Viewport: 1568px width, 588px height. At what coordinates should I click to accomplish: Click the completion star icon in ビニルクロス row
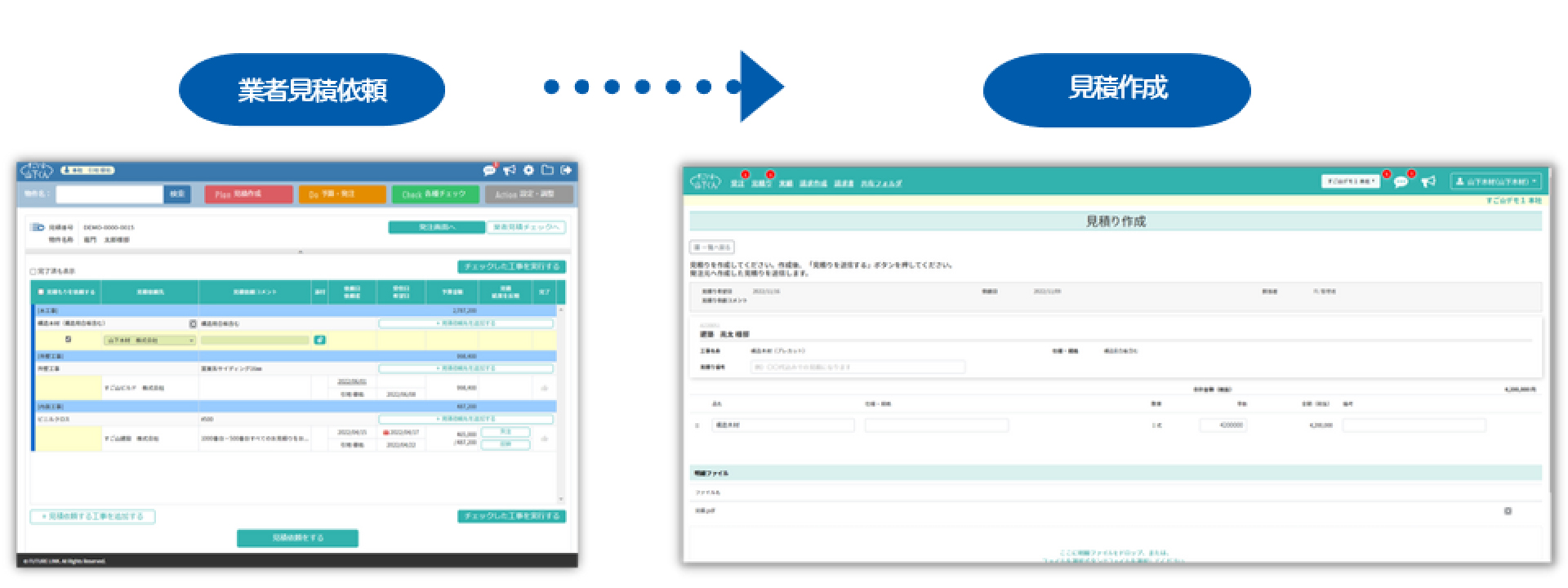[x=545, y=439]
